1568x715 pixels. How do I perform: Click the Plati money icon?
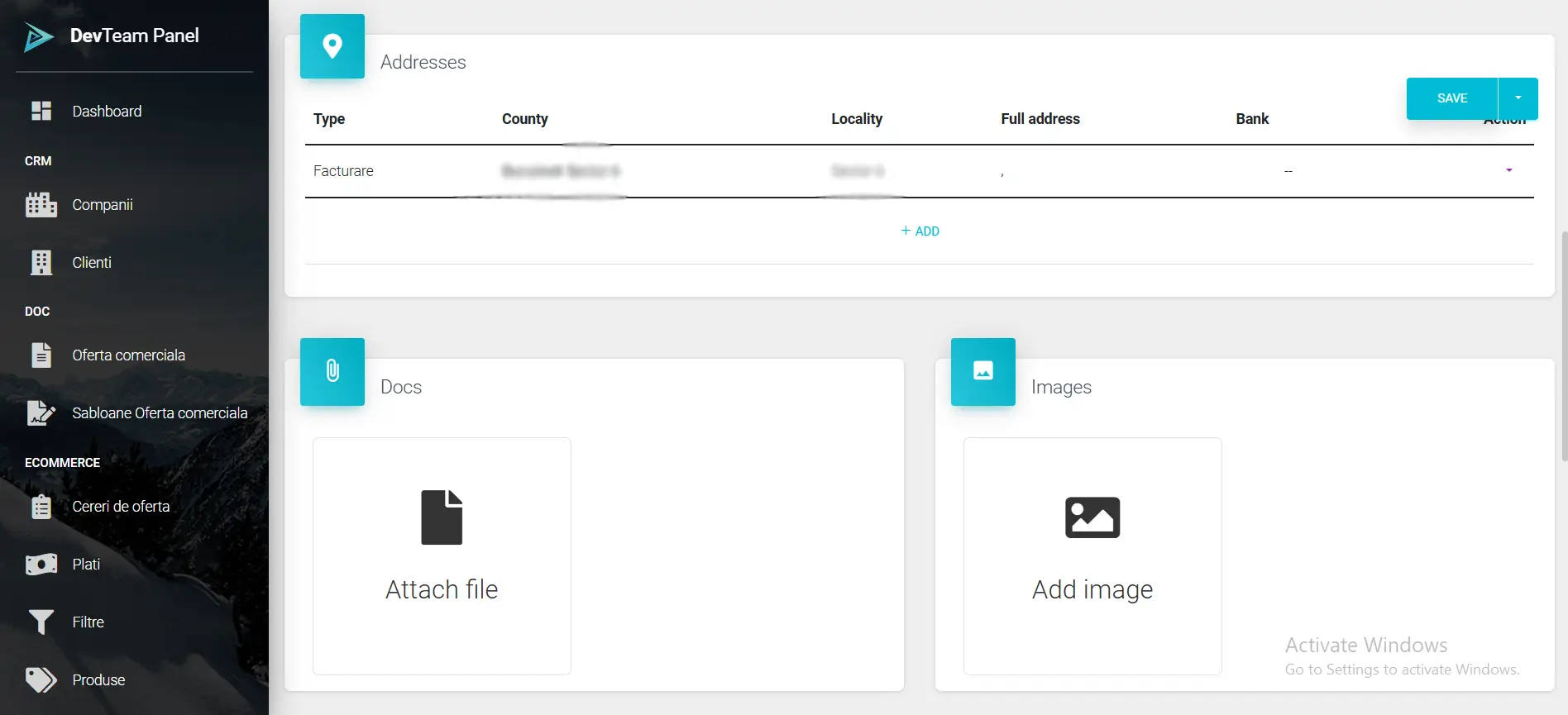[41, 564]
